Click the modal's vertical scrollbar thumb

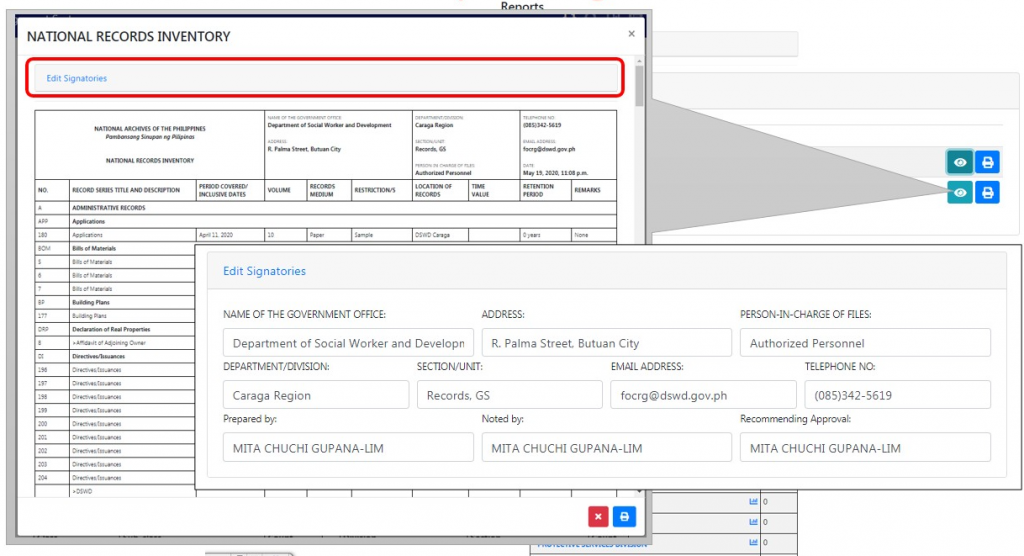[x=639, y=85]
